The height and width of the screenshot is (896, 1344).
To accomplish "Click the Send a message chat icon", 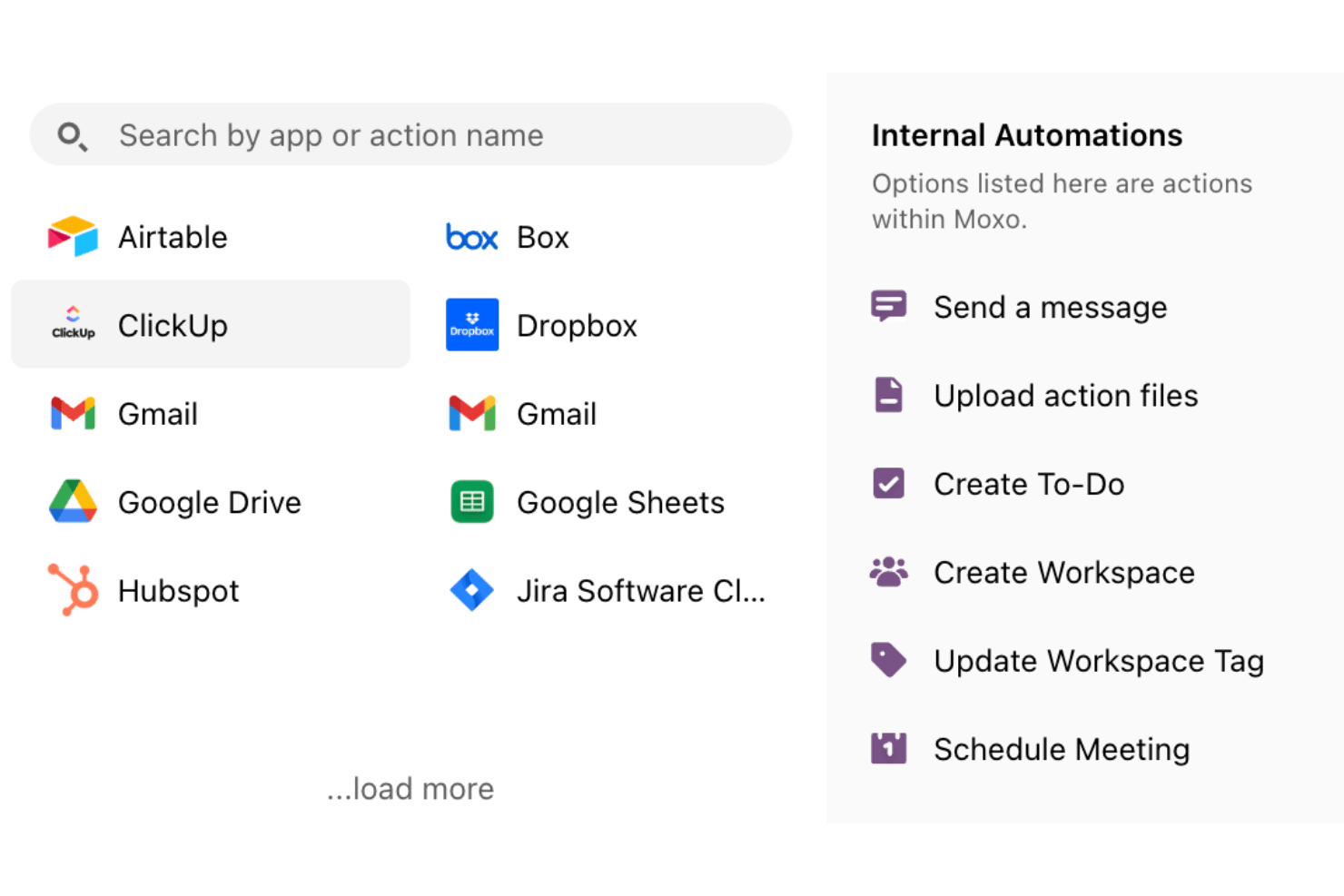I will 889,307.
